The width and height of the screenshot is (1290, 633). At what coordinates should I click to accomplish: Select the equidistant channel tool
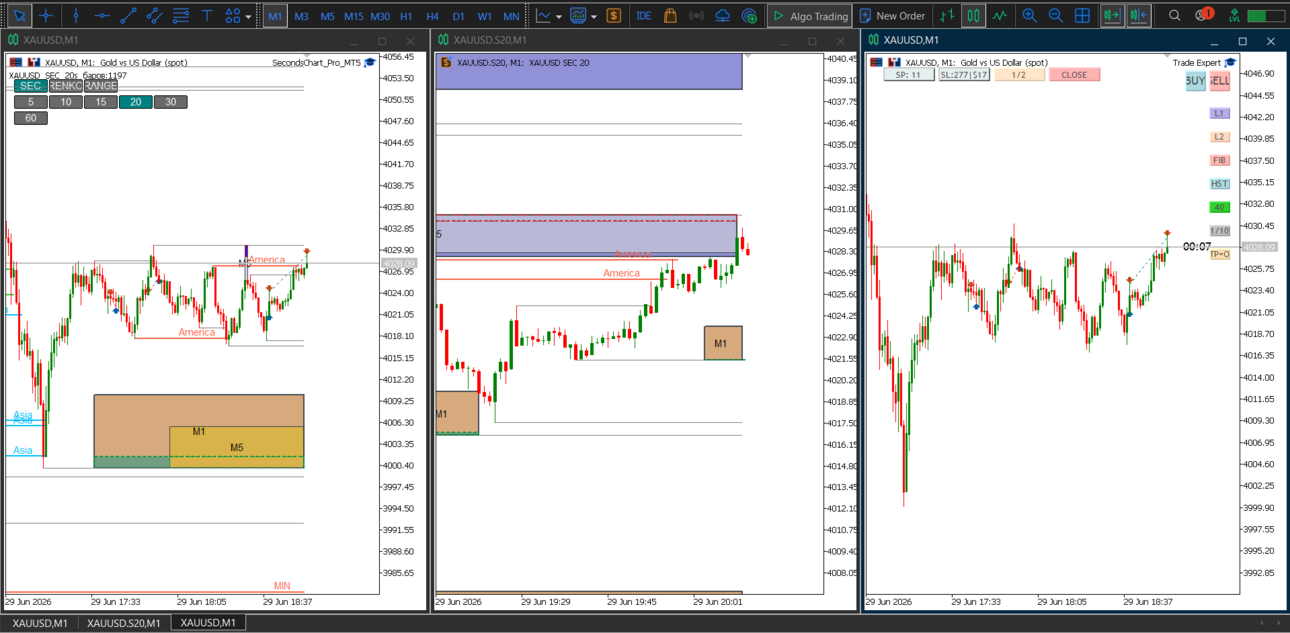pyautogui.click(x=154, y=16)
